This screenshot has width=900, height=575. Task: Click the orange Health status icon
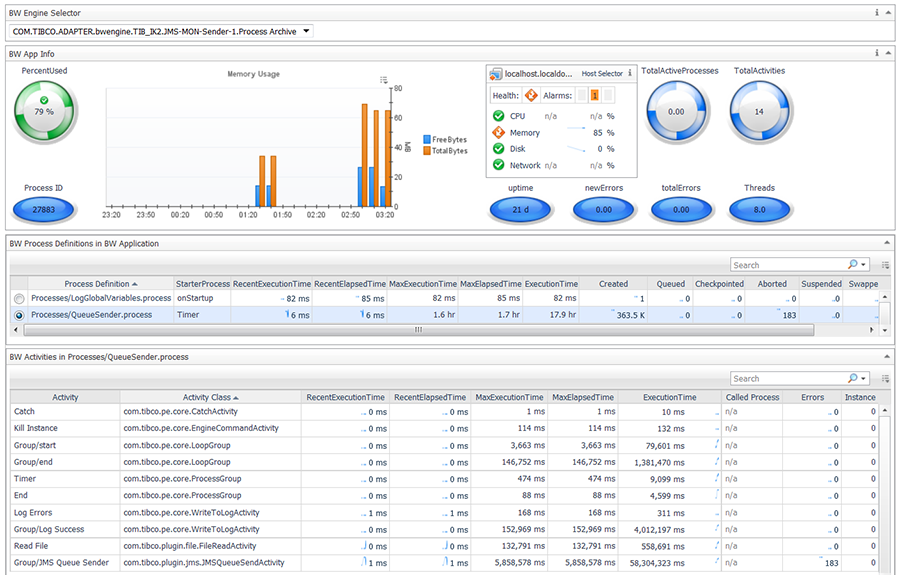pos(531,95)
